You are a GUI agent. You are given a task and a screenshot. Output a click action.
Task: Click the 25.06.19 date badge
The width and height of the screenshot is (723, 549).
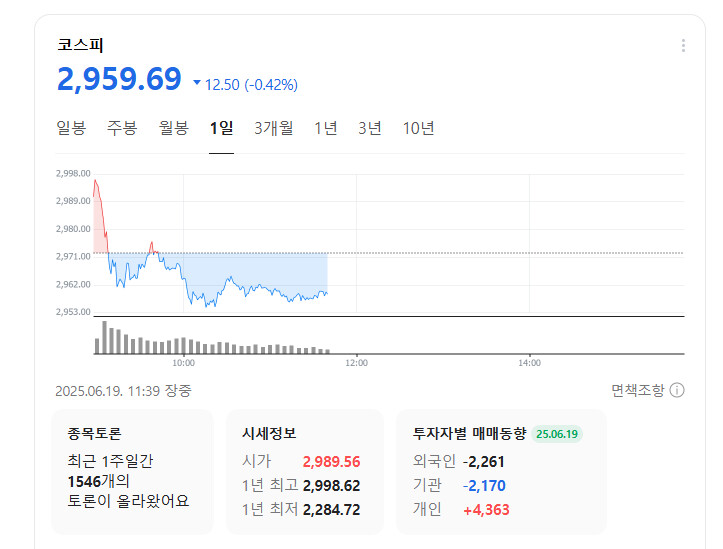click(x=558, y=434)
